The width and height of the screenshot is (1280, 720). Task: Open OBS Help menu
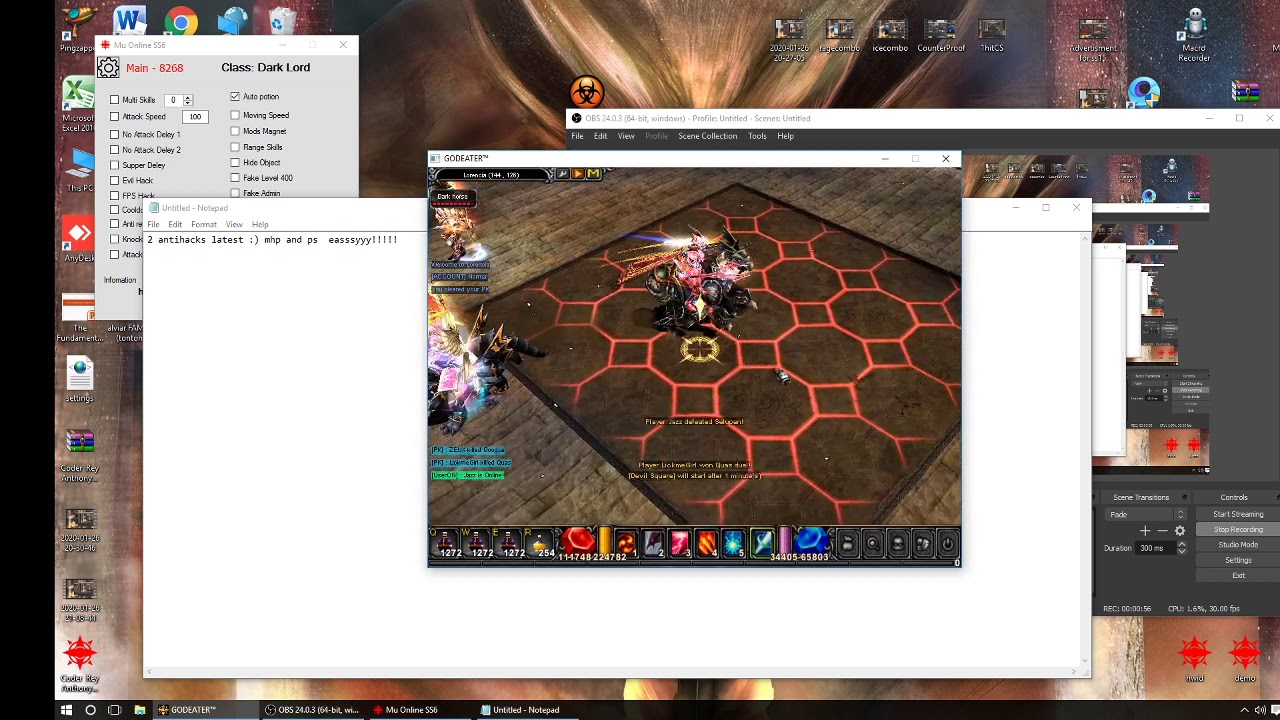pos(785,136)
